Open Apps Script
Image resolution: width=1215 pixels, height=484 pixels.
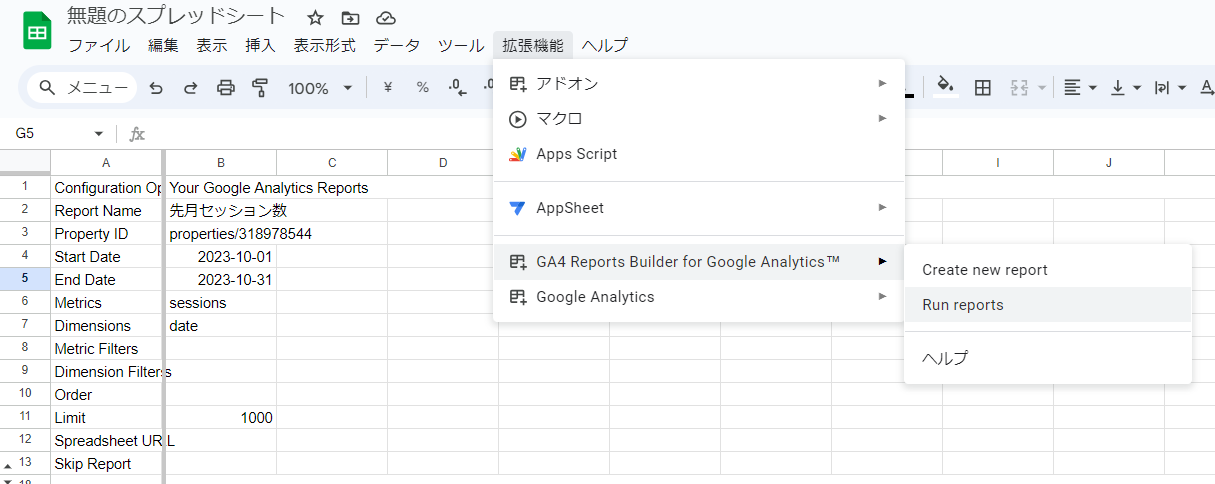(x=699, y=154)
